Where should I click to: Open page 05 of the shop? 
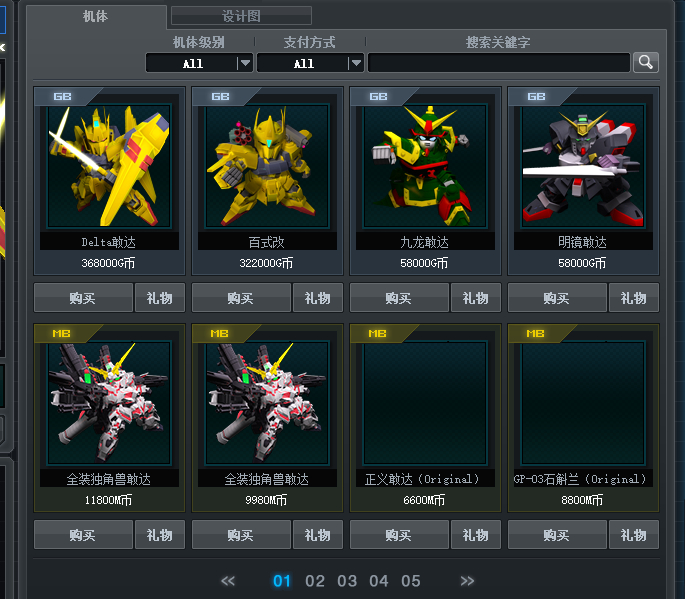point(411,581)
